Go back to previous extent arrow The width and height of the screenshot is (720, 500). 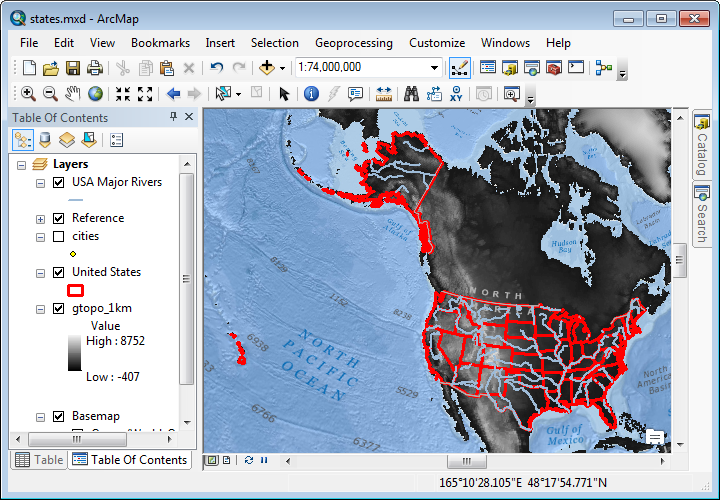click(173, 94)
